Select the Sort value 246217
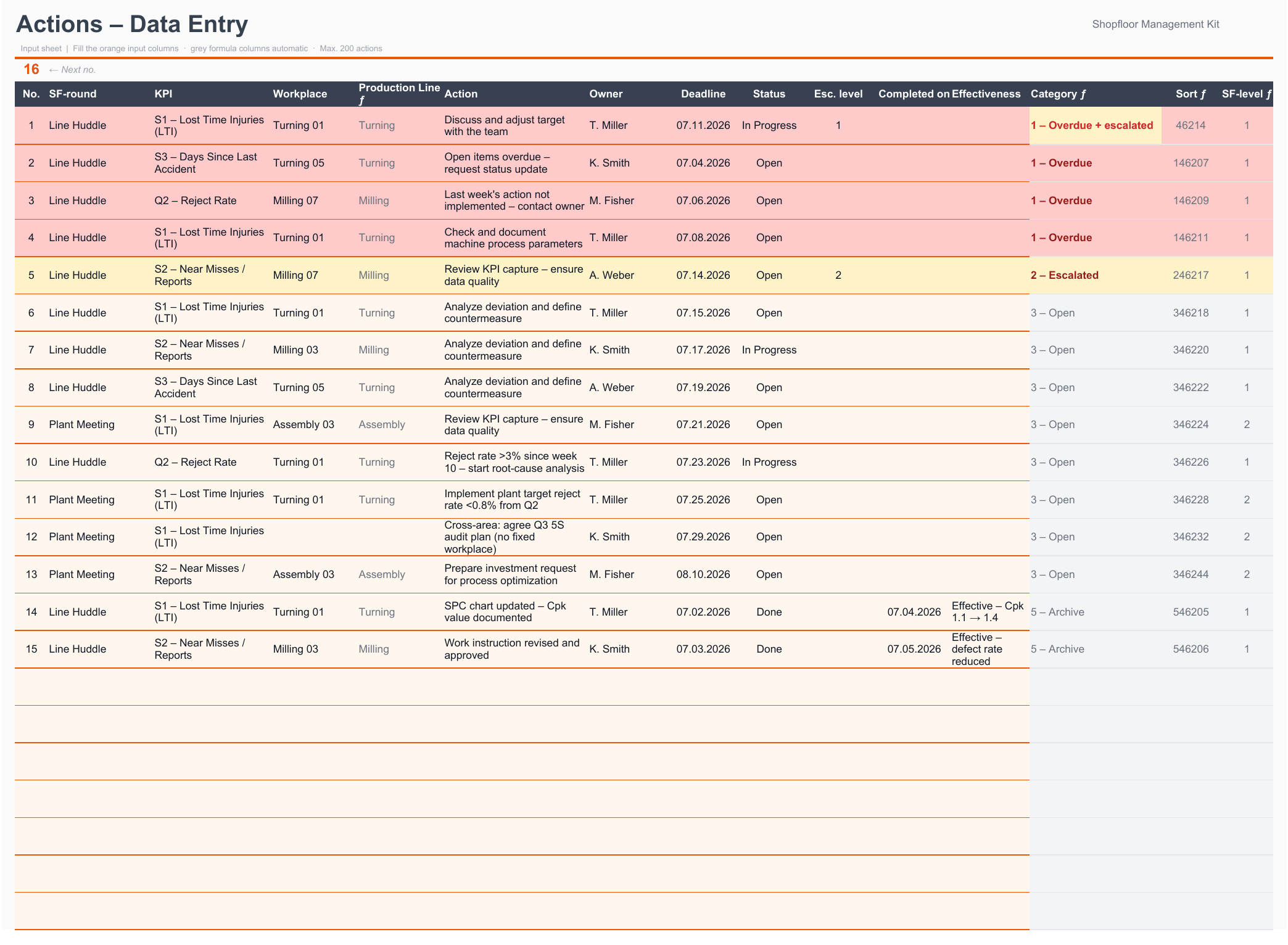Screen dimensions: 1288x945 (1190, 275)
